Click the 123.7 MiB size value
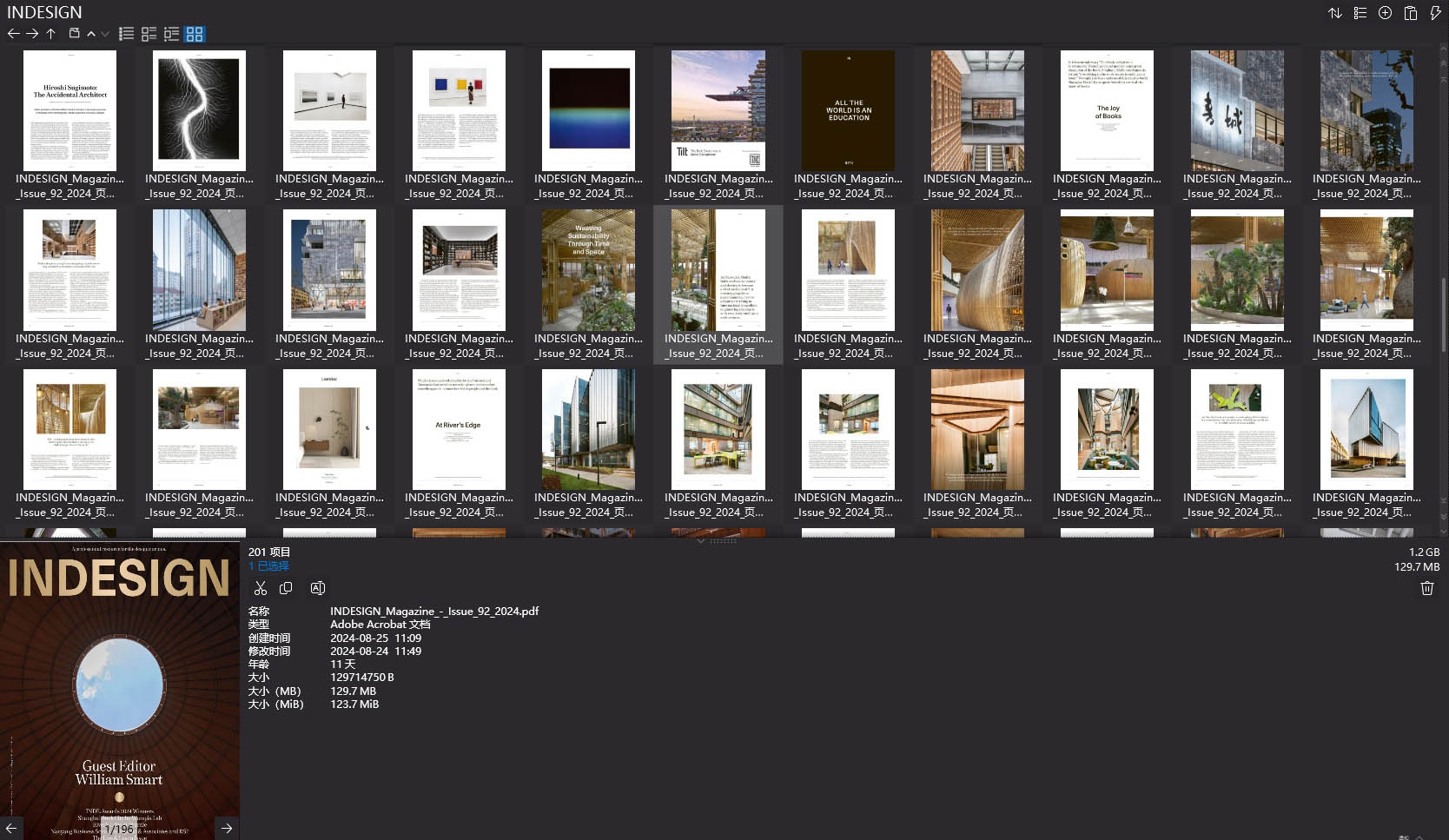 pos(354,704)
